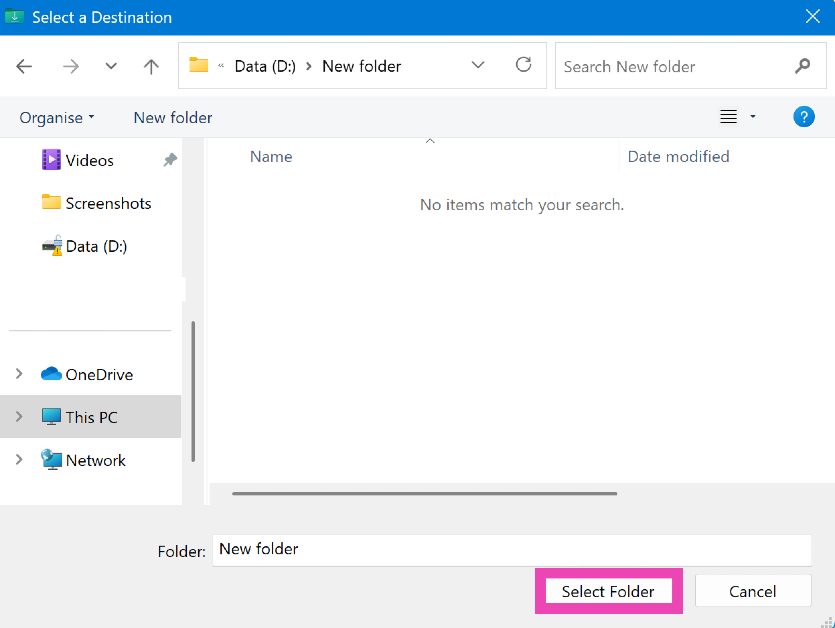Click the change view layout icon
Viewport: 835px width, 628px height.
tap(729, 117)
